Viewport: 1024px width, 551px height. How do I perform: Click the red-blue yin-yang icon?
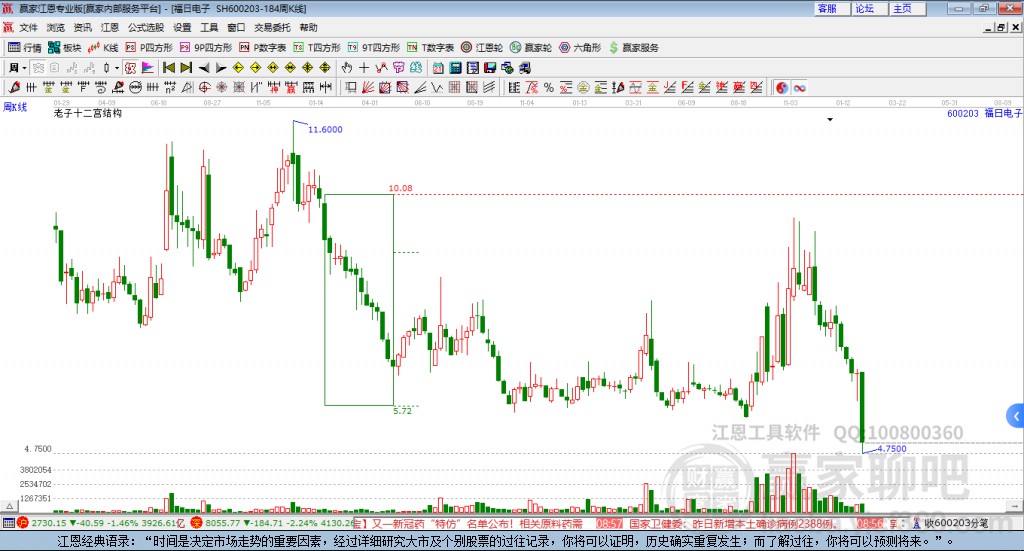[x=782, y=87]
